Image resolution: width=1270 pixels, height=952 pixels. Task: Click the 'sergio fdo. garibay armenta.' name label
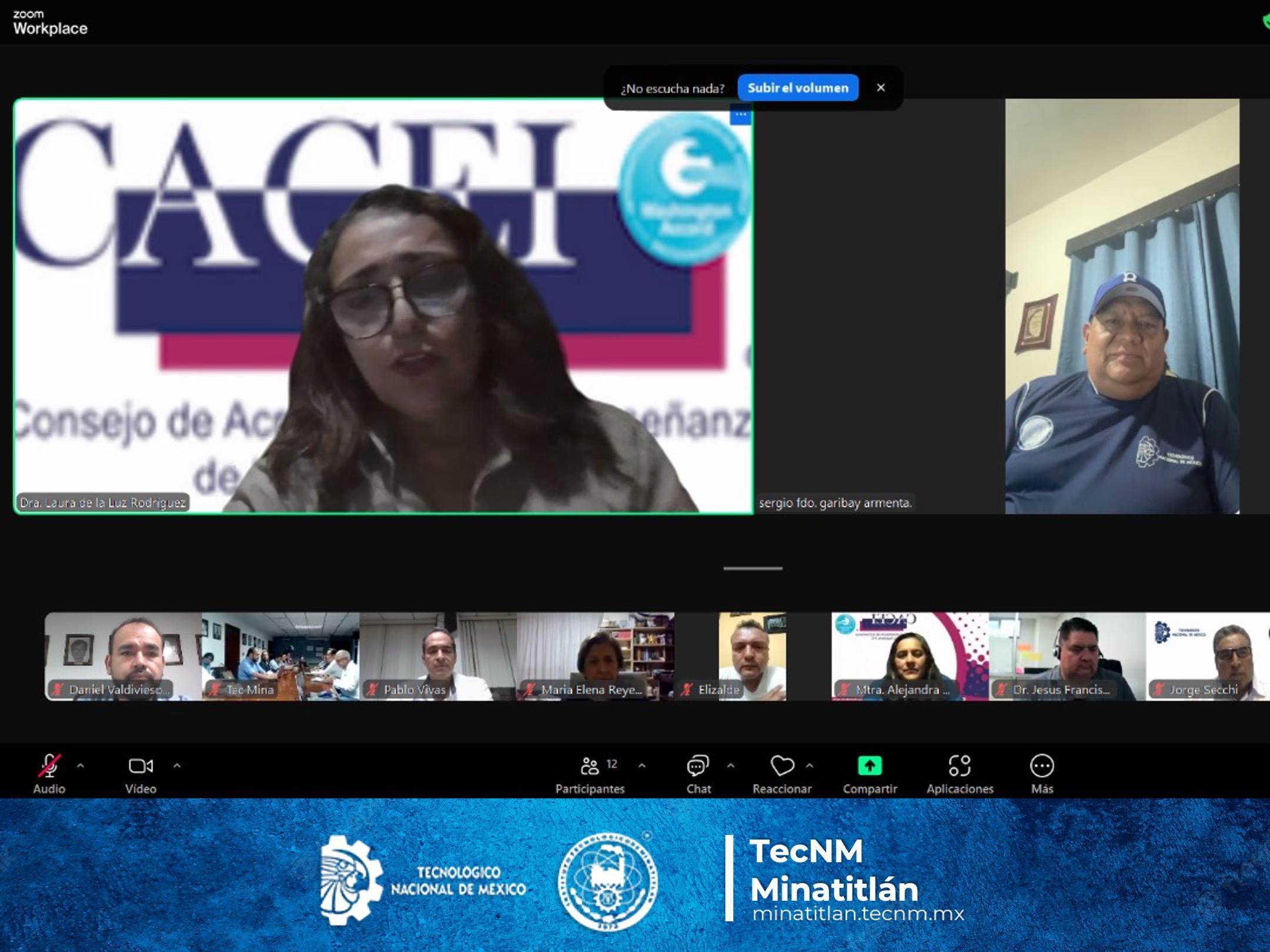tap(835, 503)
